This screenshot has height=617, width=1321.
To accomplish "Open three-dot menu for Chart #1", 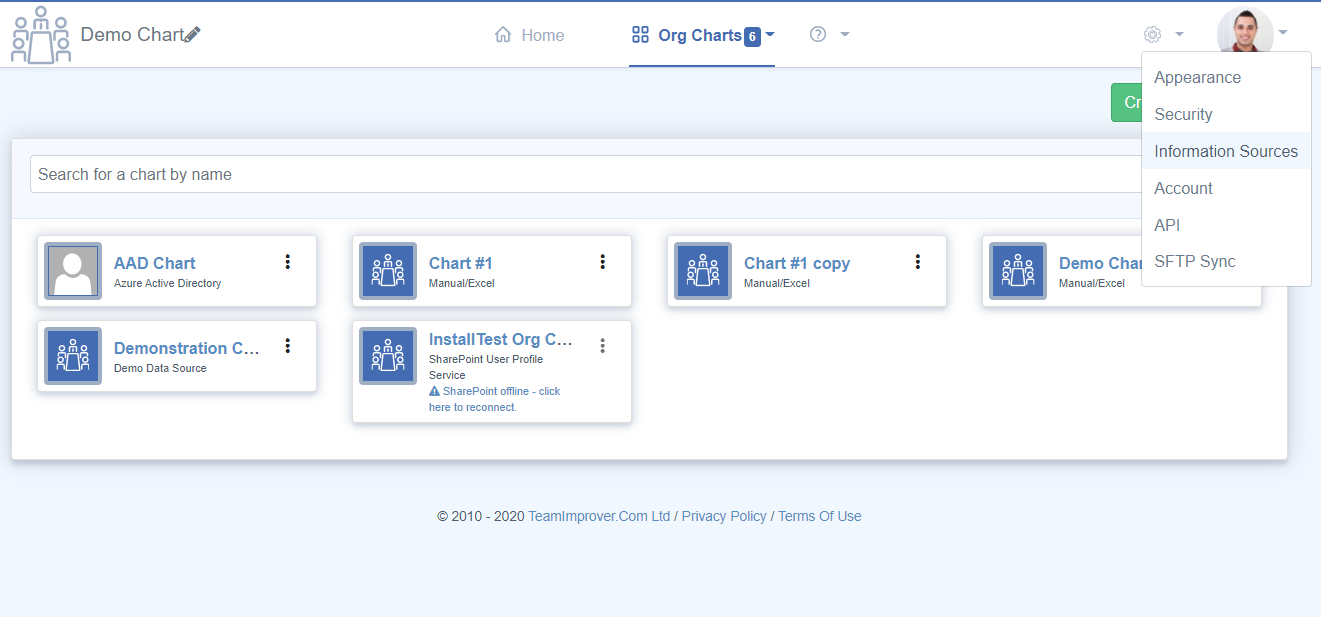I will (603, 262).
